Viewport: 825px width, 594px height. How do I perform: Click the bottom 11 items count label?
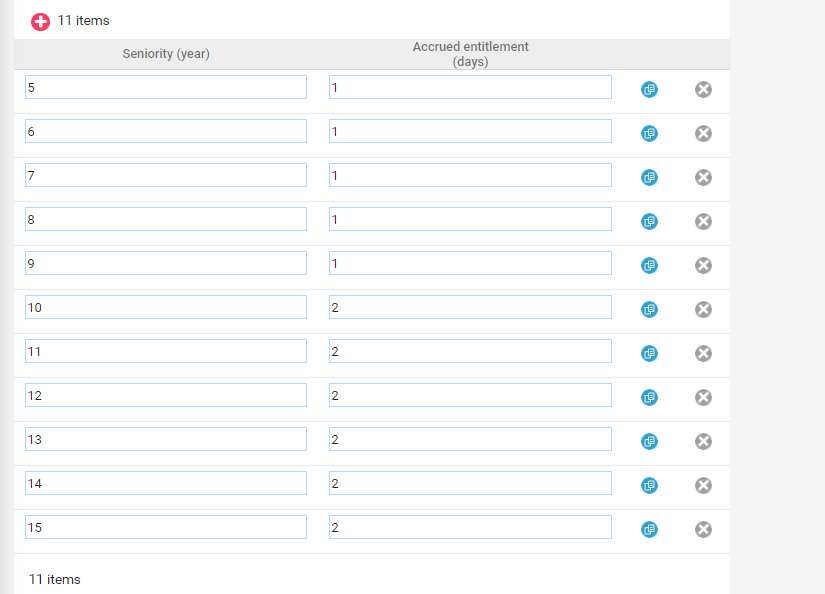55,579
